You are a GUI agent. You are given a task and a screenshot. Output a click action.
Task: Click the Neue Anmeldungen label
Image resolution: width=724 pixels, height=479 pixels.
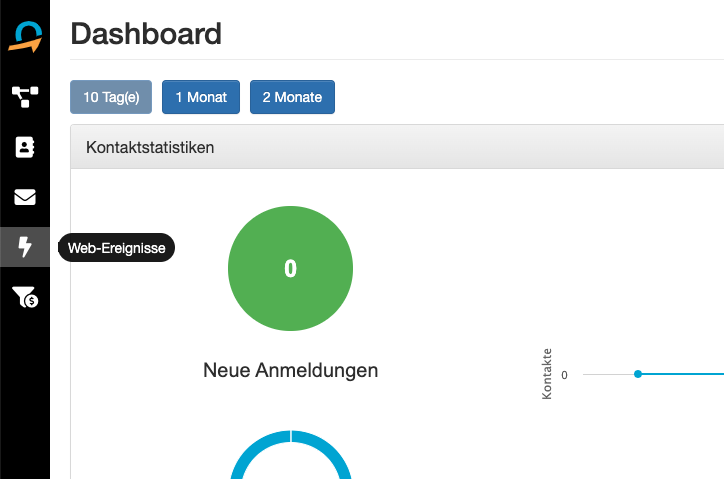coord(290,370)
